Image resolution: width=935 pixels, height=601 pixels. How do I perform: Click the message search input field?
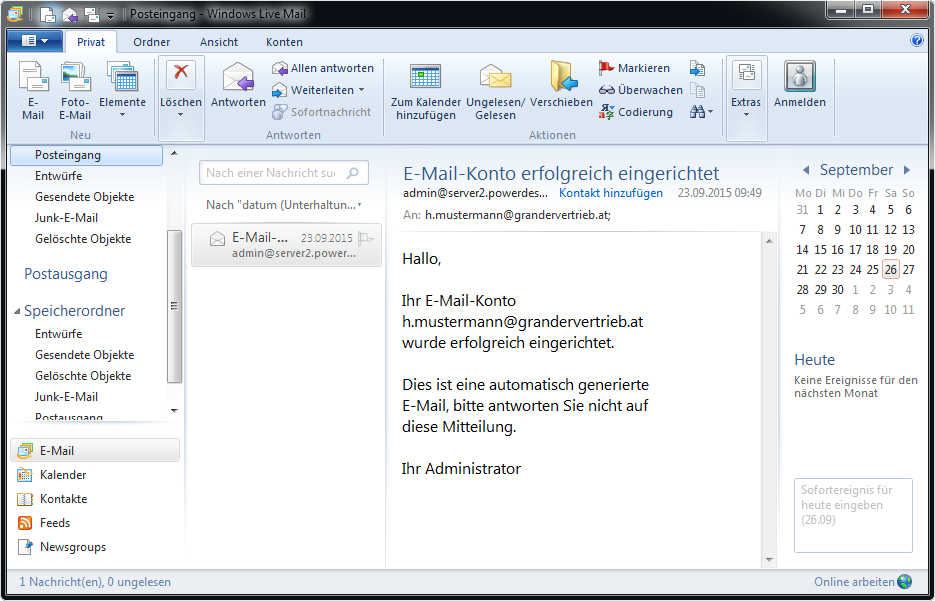[x=272, y=173]
